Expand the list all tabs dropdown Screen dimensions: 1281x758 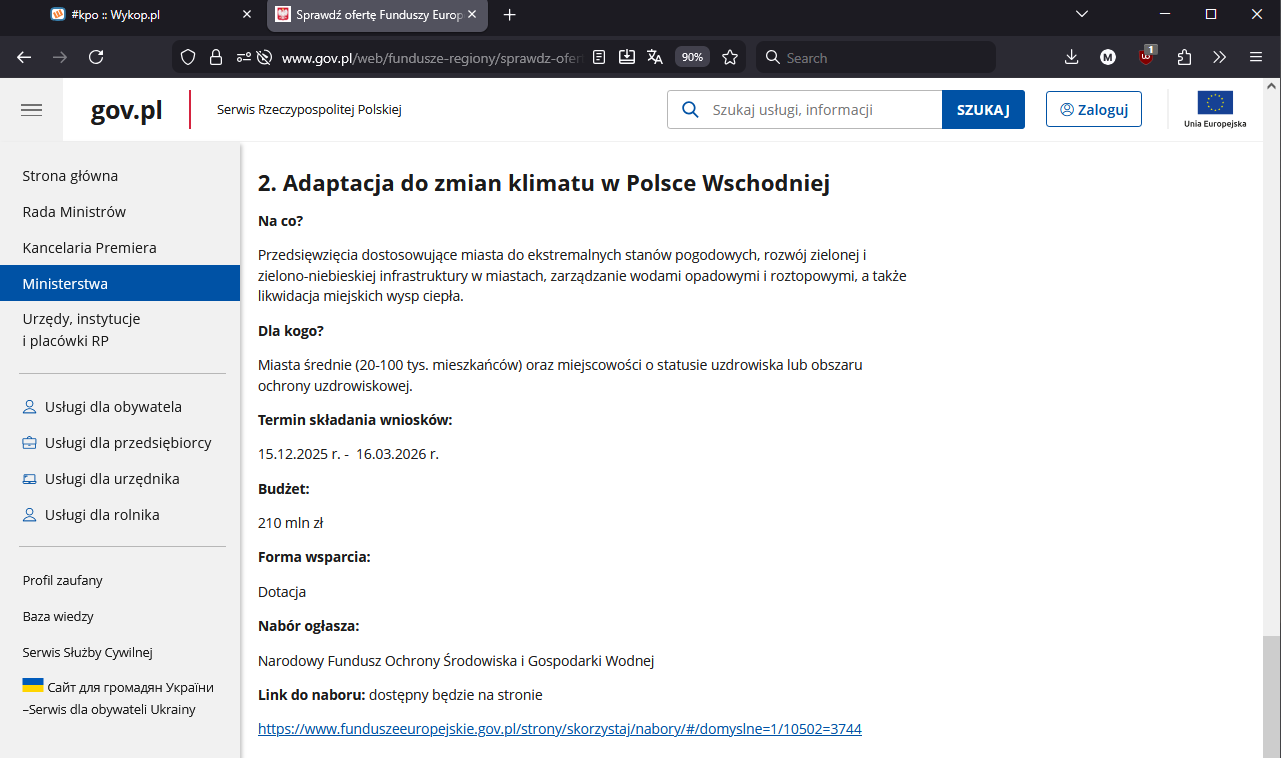1081,14
